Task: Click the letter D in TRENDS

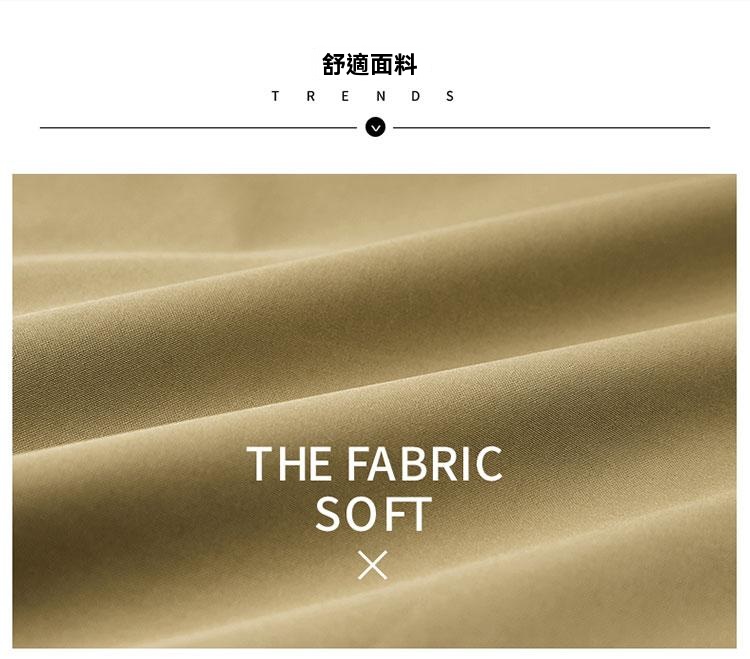Action: [x=416, y=96]
